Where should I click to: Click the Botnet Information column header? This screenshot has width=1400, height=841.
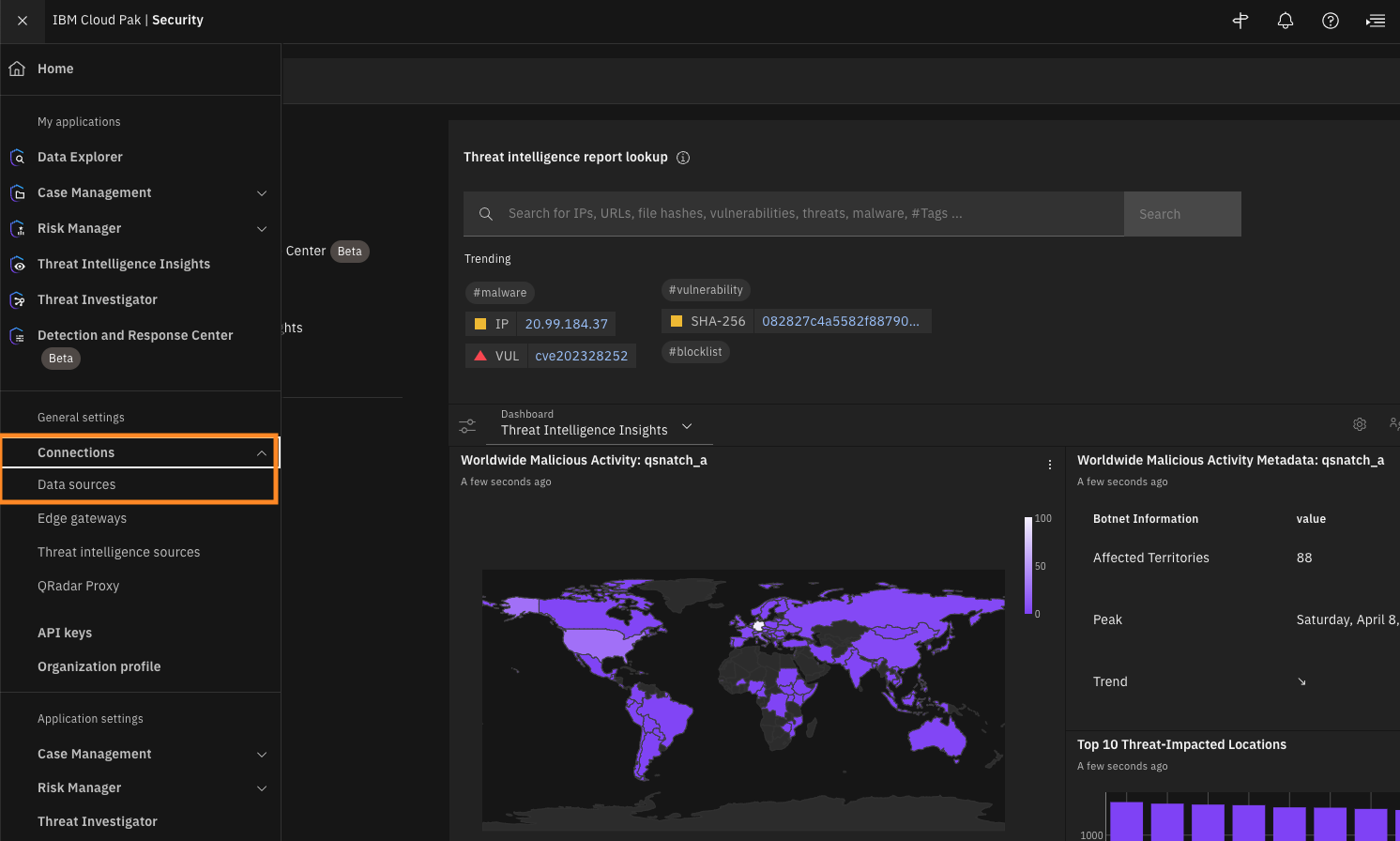1146,519
